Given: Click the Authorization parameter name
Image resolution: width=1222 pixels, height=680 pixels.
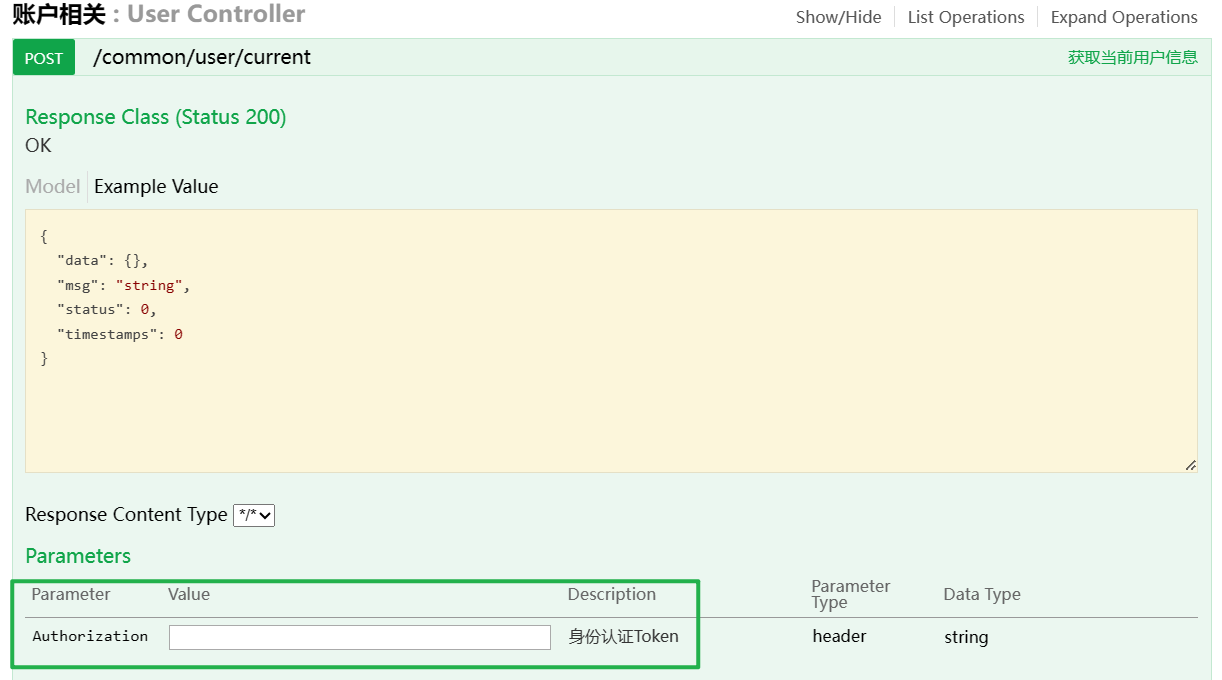Looking at the screenshot, I should 90,636.
